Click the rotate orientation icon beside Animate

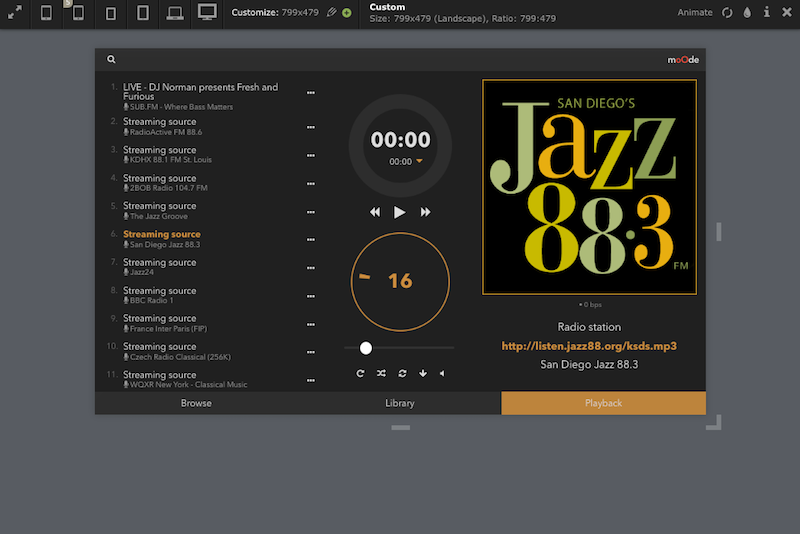pyautogui.click(x=727, y=12)
